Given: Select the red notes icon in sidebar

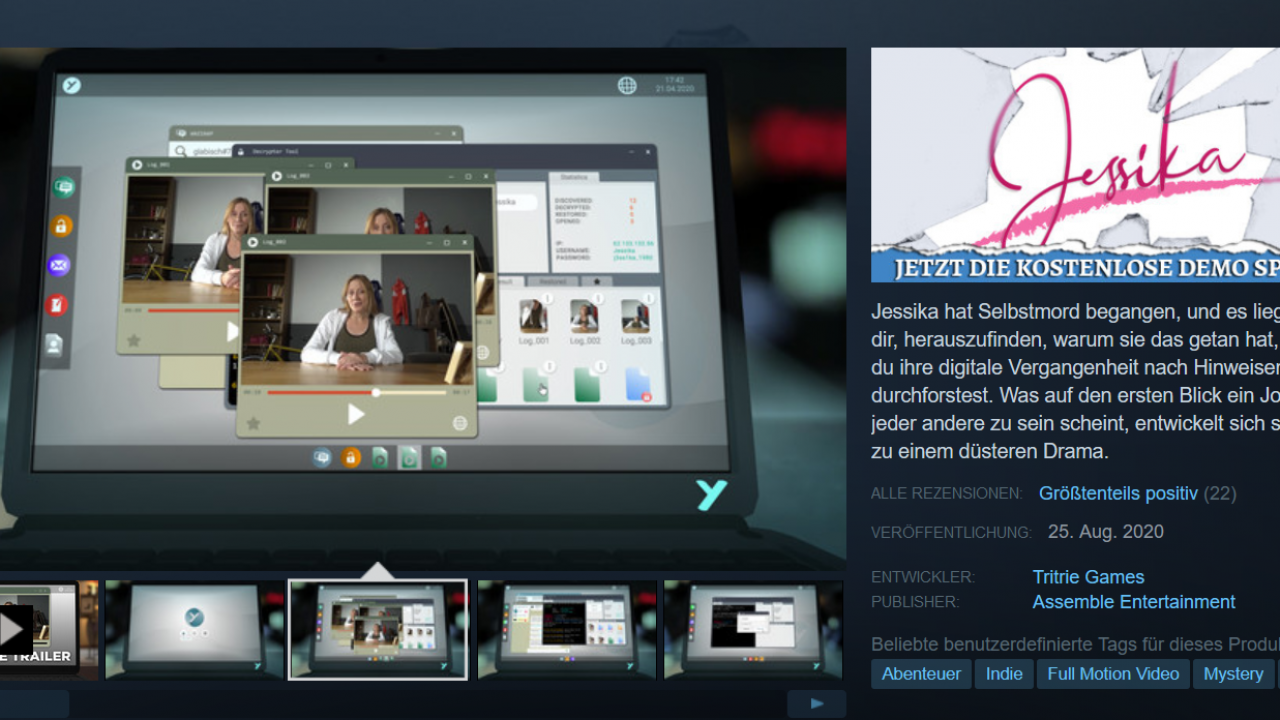Looking at the screenshot, I should click(x=57, y=304).
